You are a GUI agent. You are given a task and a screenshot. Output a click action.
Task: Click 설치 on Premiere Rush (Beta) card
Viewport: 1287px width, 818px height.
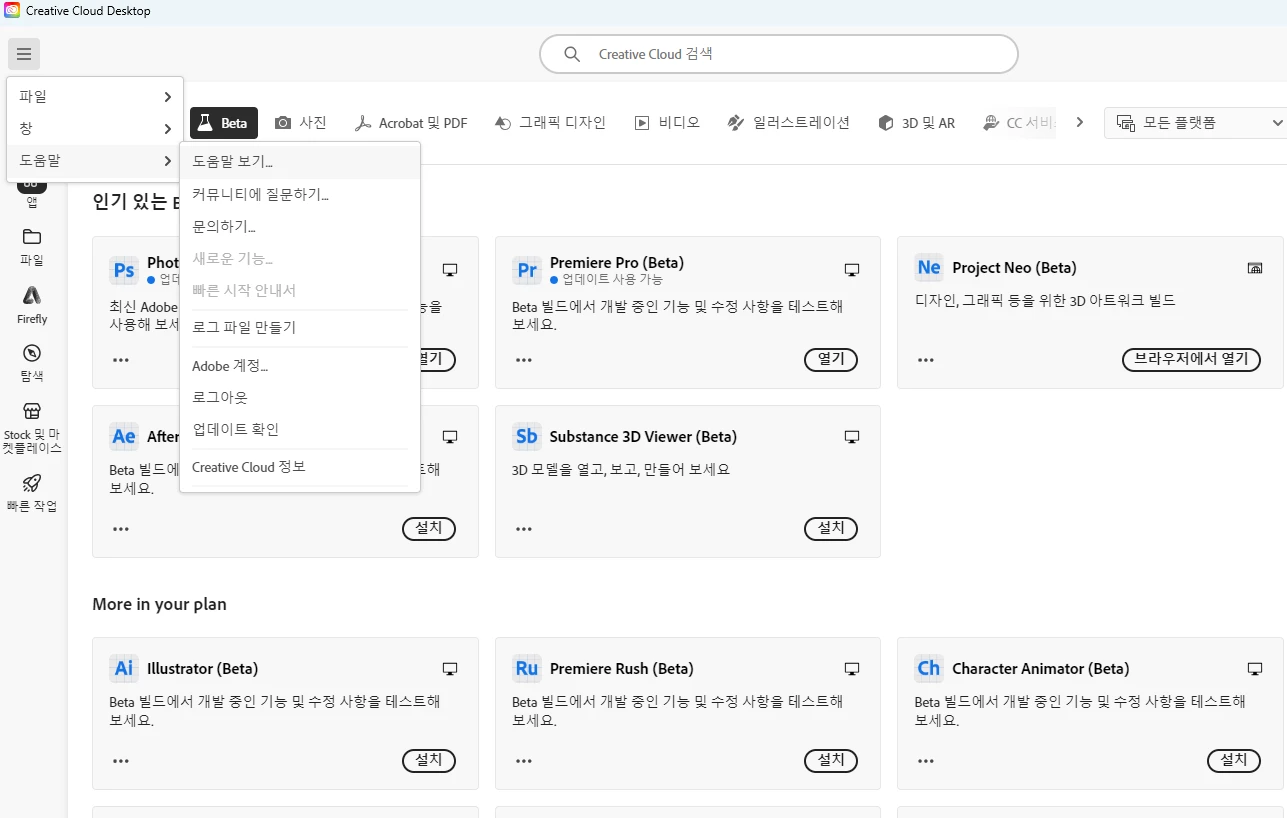point(831,760)
